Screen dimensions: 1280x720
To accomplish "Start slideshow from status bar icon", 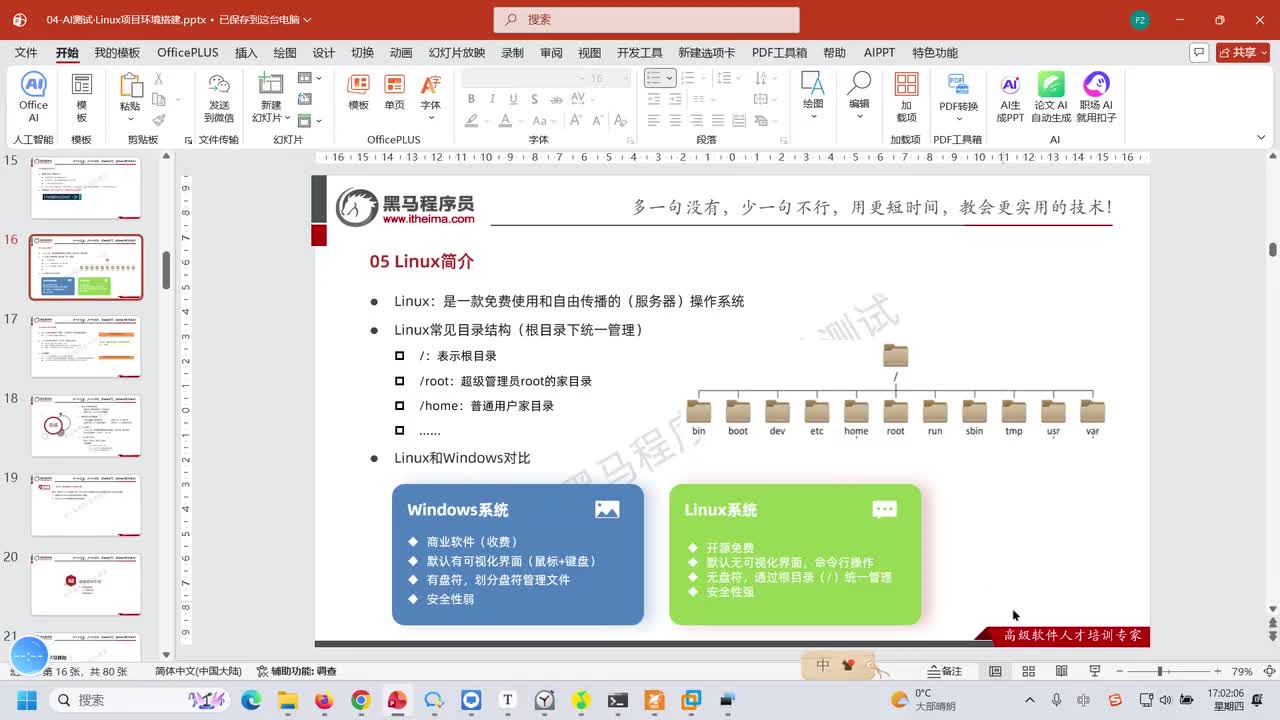I will click(1095, 671).
